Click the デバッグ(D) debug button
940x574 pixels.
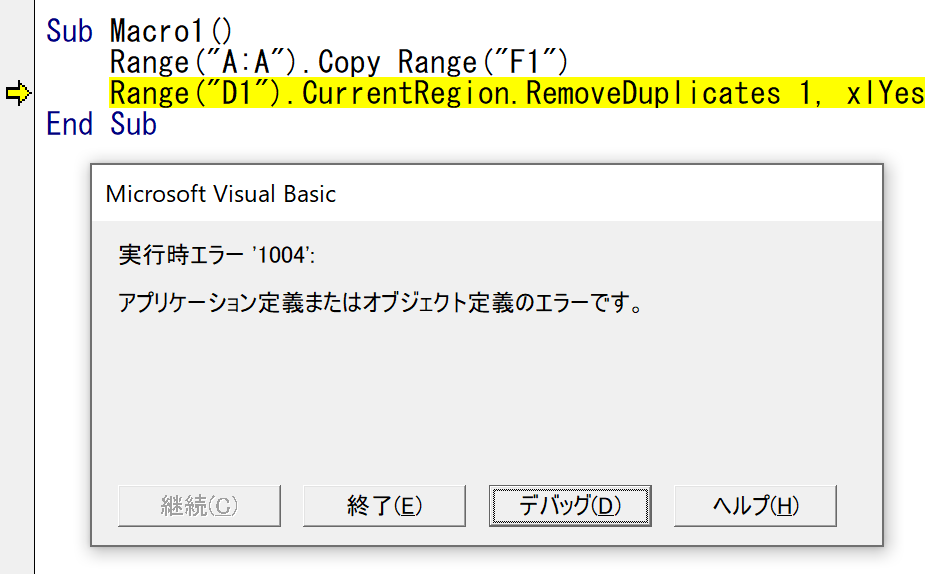tap(570, 506)
